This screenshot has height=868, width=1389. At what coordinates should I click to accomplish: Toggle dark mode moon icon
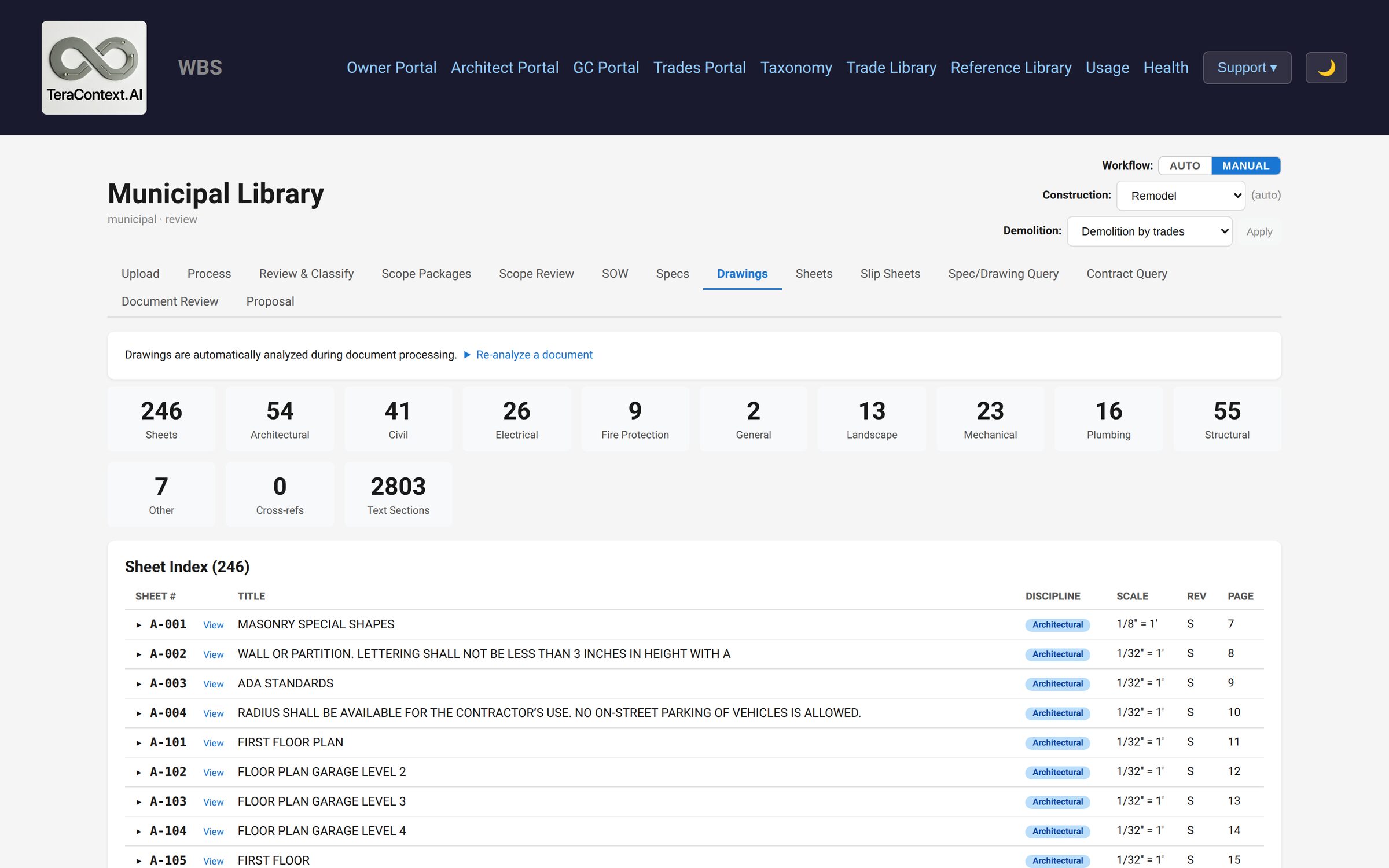coord(1326,68)
